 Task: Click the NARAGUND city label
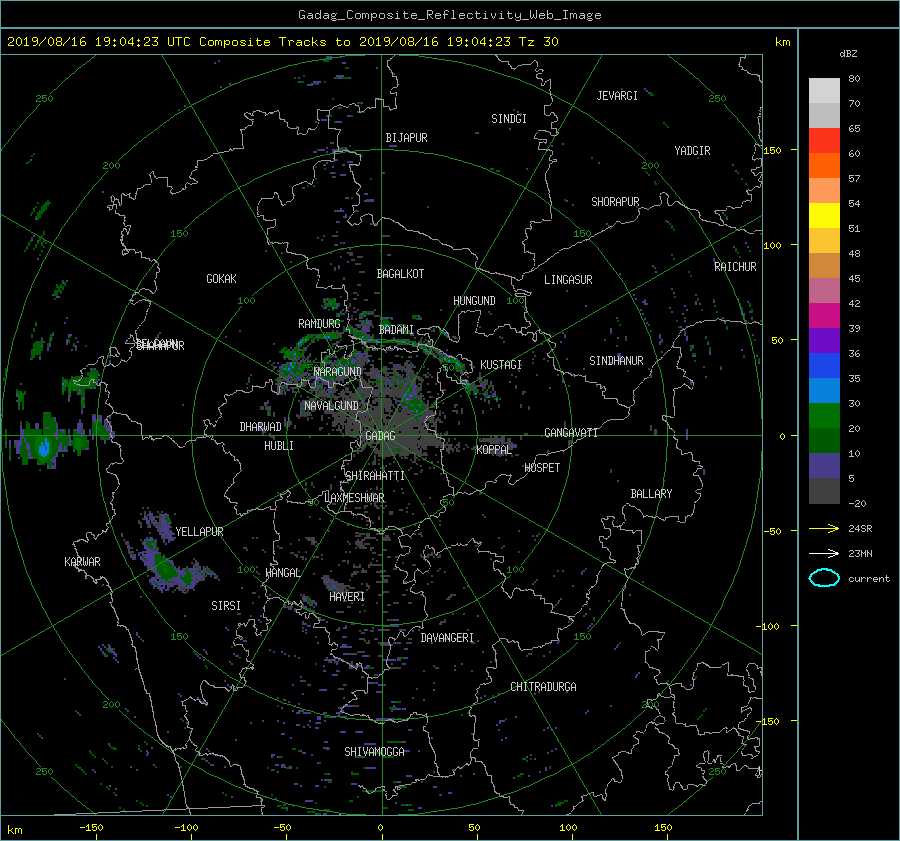point(338,371)
